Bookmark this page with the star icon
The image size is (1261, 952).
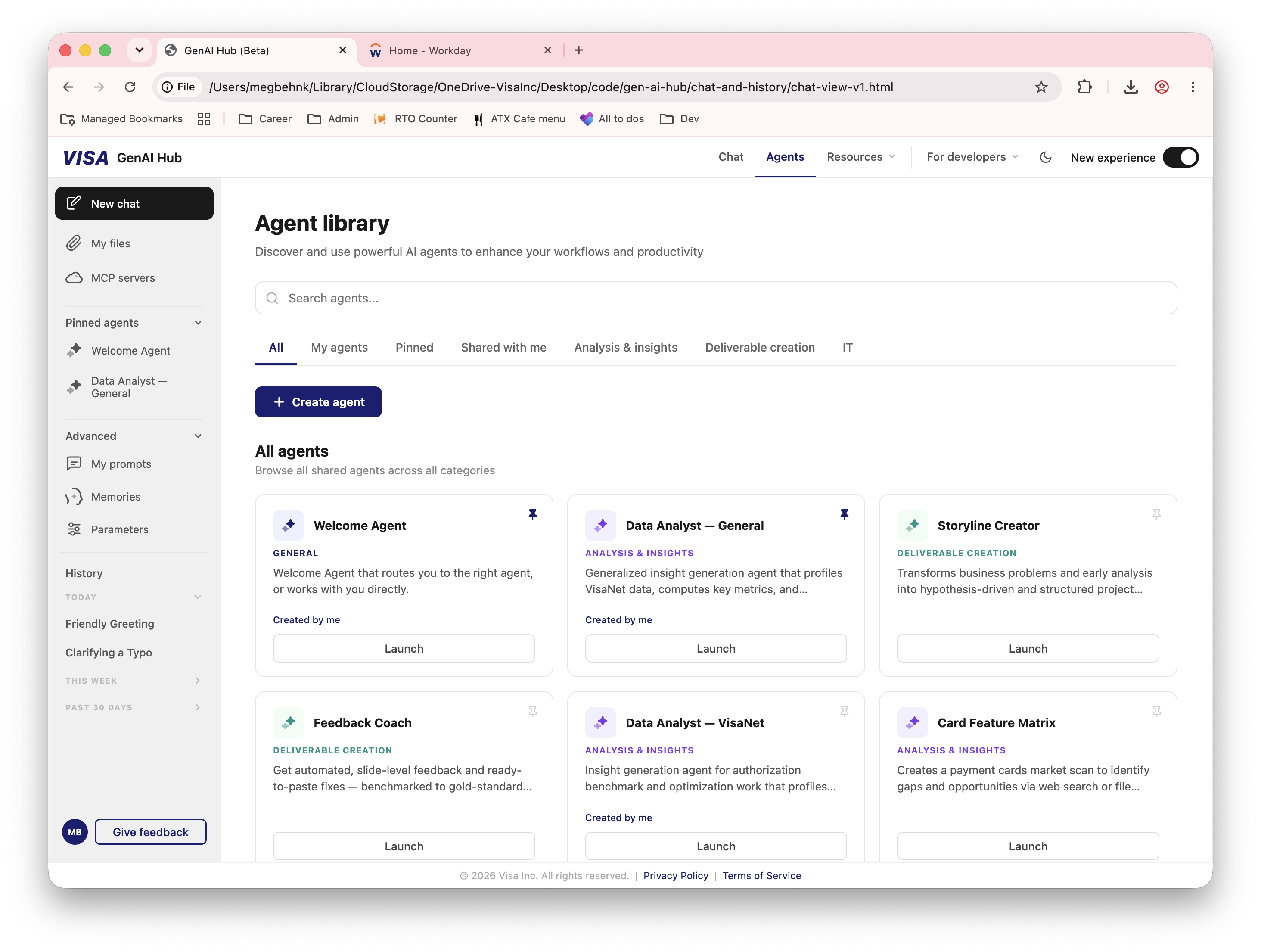coord(1041,87)
